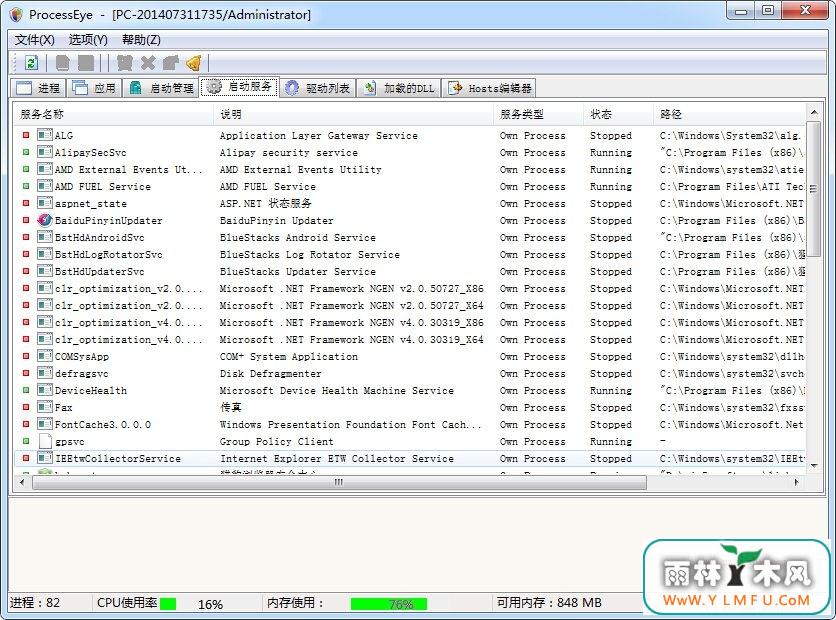The image size is (836, 620).
Task: Sort by the 服务类型 column header
Action: pos(538,114)
